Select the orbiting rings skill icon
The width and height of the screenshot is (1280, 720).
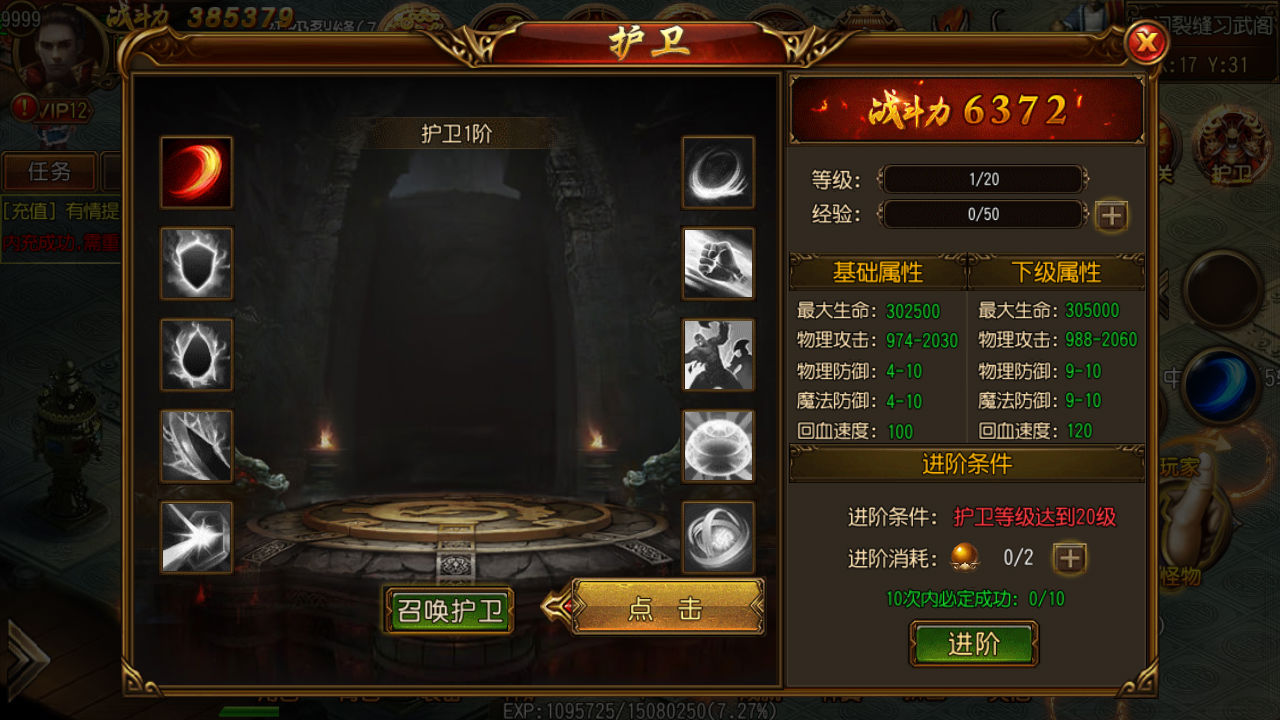point(718,537)
